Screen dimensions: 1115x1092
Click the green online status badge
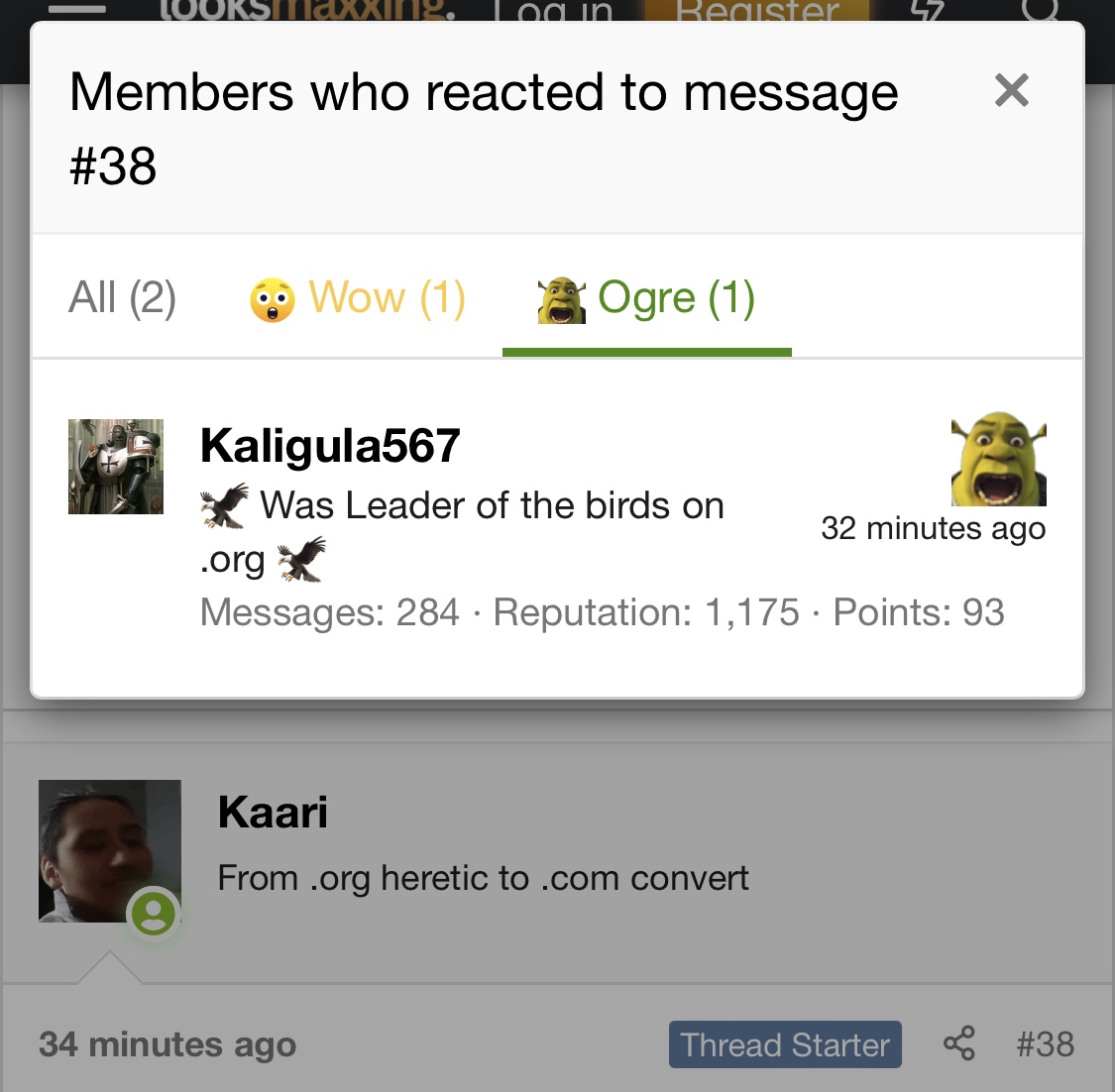[x=153, y=913]
